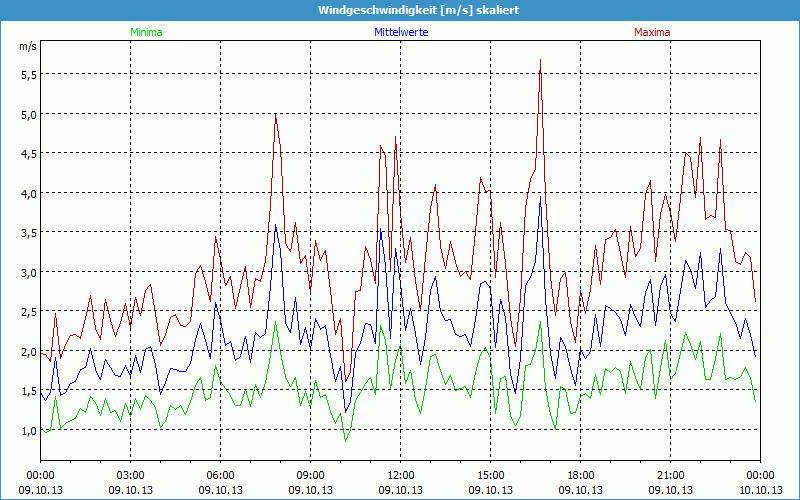Click the 4,0 y-axis value
The width and height of the screenshot is (800, 500).
[x=29, y=193]
